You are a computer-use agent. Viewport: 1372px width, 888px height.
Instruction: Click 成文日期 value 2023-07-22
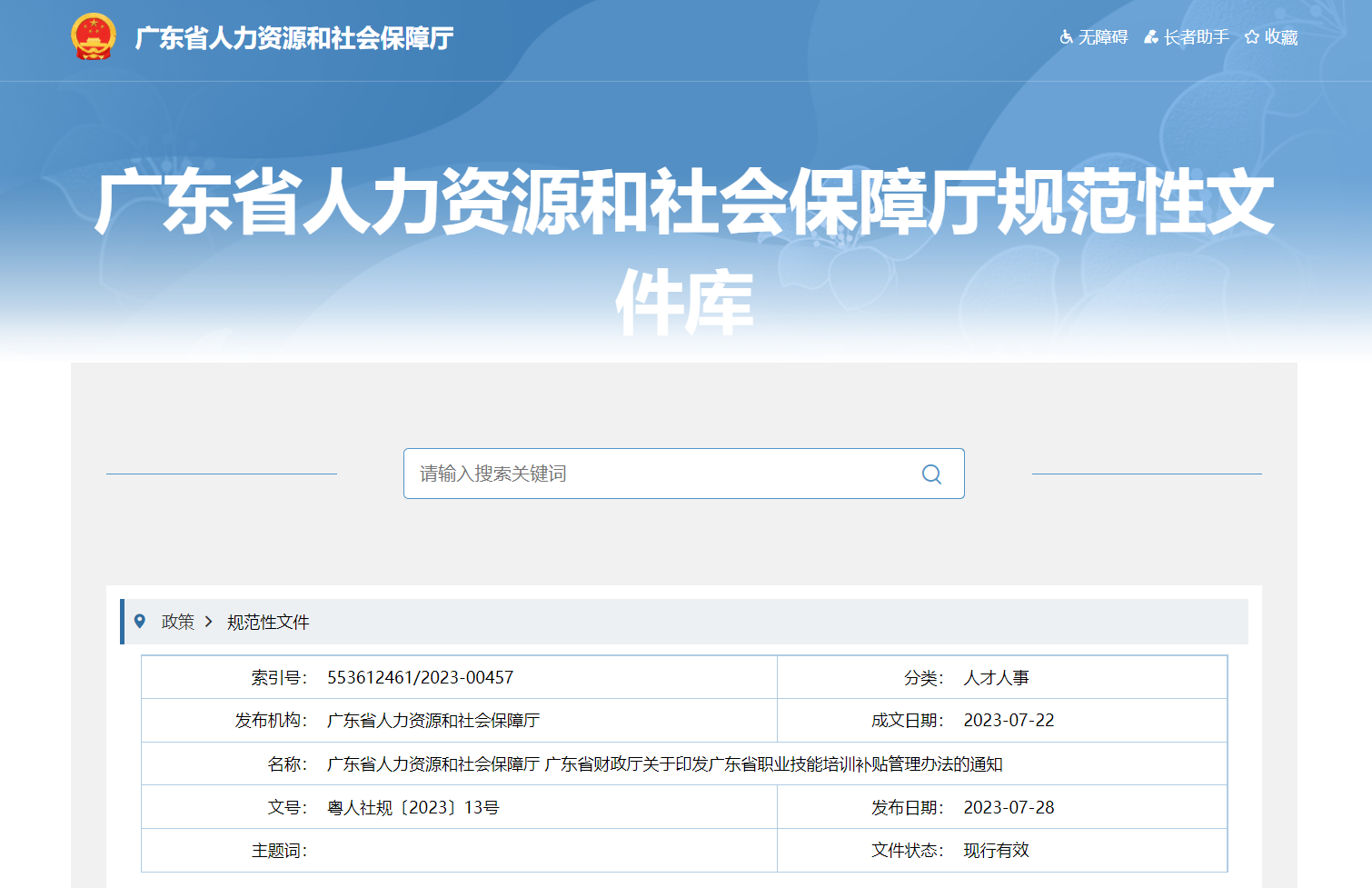1009,720
